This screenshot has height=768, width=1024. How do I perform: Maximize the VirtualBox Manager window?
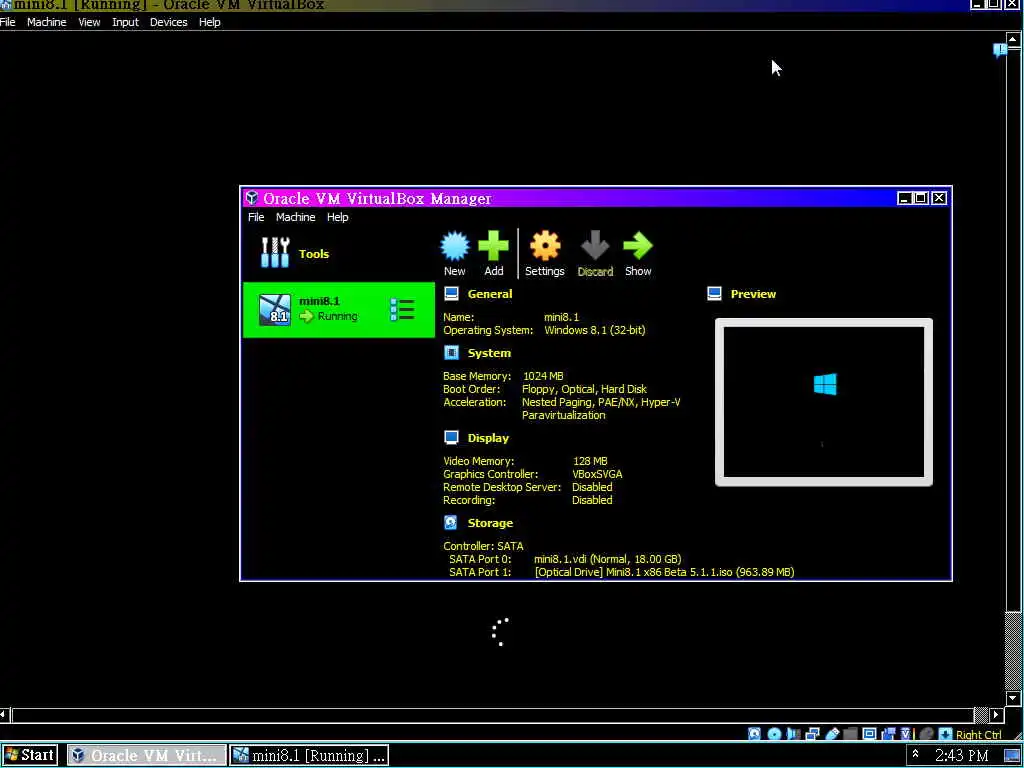pyautogui.click(x=921, y=198)
